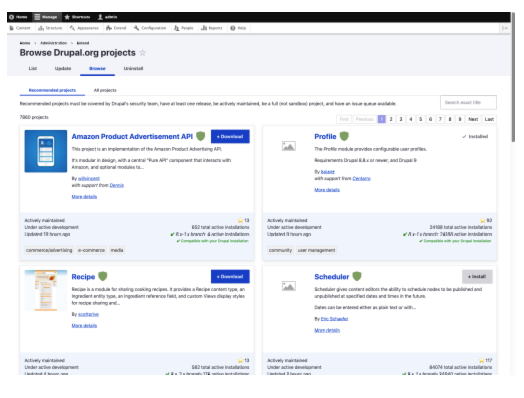Click the page vertical scrollbar
524x398 pixels.
pyautogui.click(x=513, y=77)
